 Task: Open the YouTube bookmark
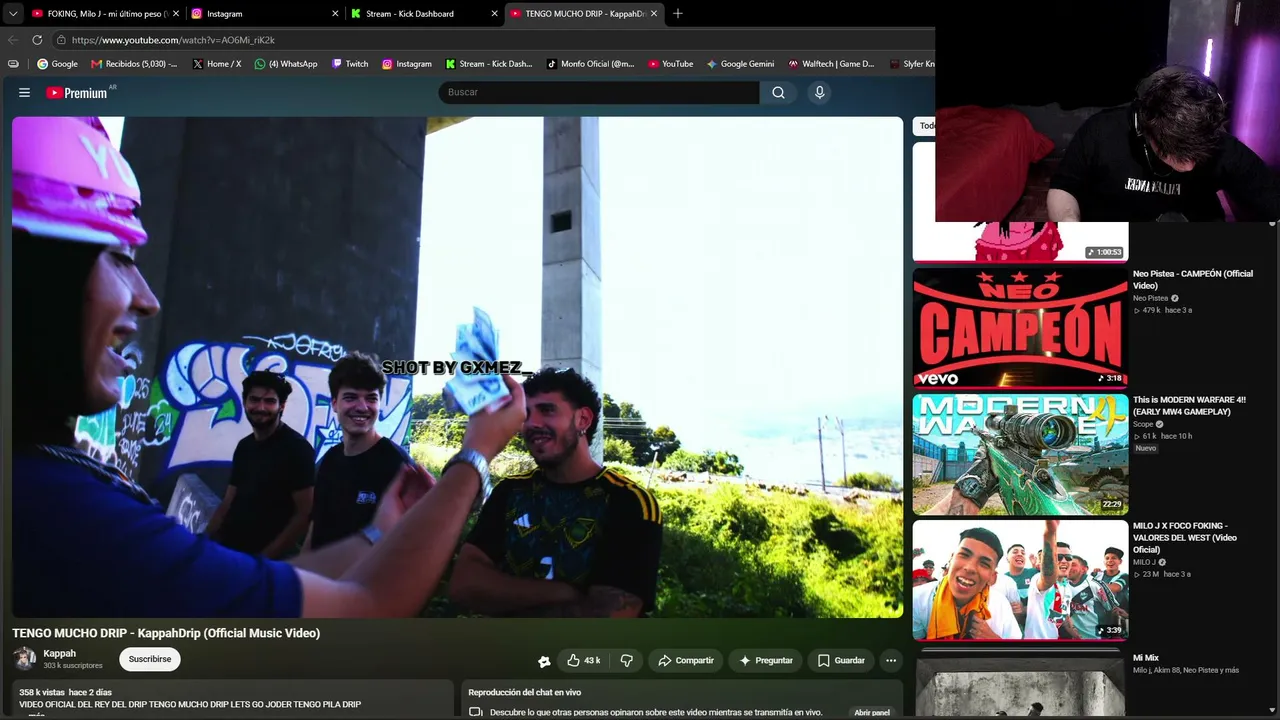[x=670, y=64]
